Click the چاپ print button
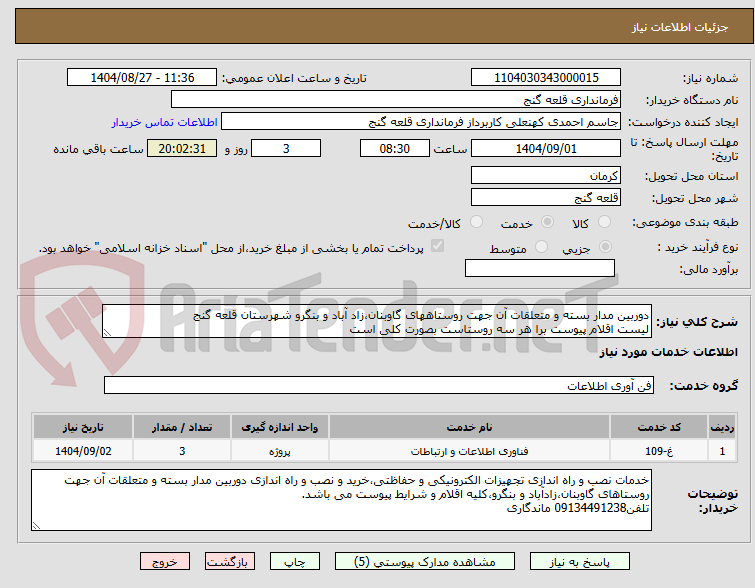Image resolution: width=755 pixels, height=588 pixels. [295, 562]
